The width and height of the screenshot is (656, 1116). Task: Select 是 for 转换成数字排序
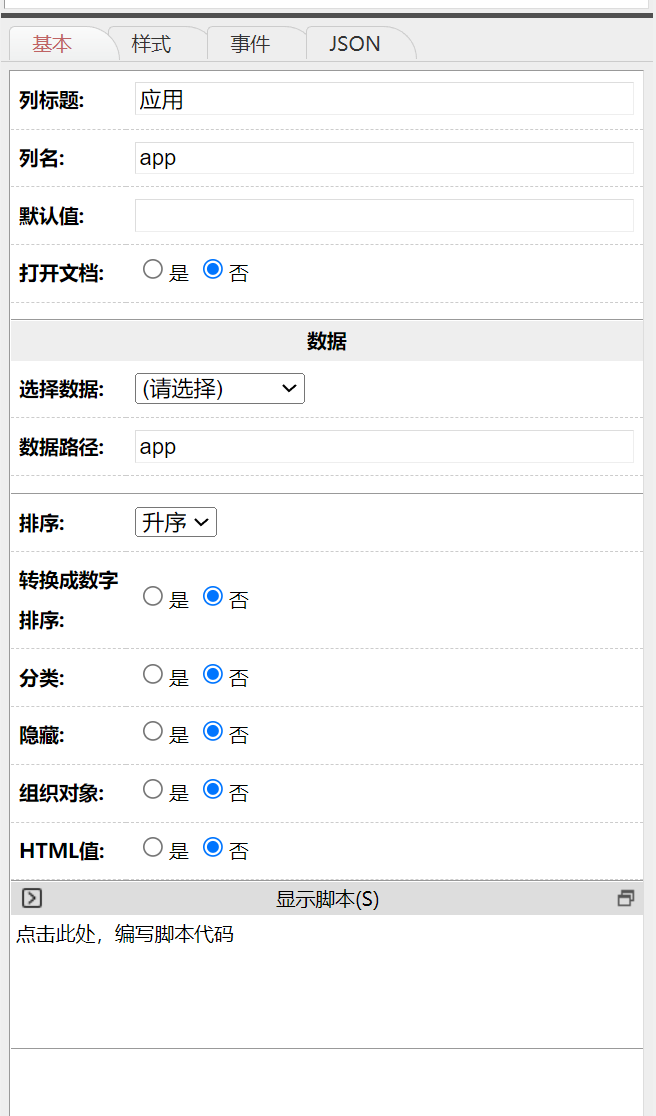[x=153, y=596]
